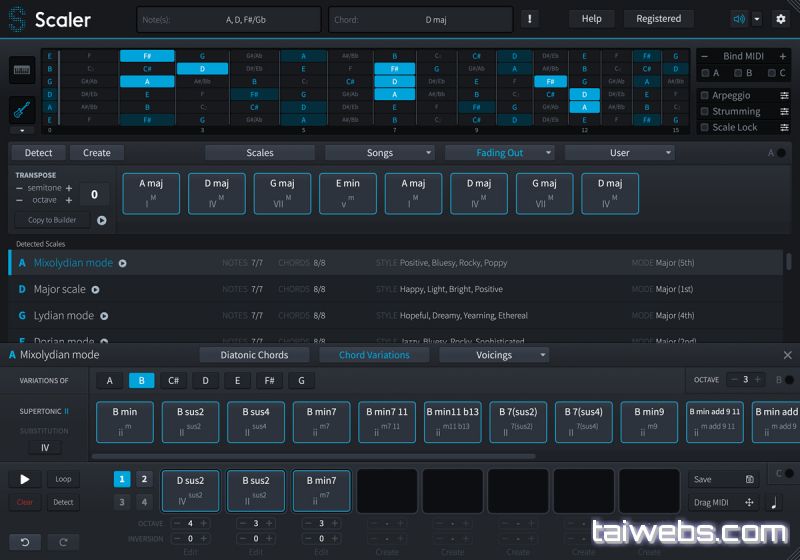Open Scale Lock settings sliders icon

[x=784, y=127]
